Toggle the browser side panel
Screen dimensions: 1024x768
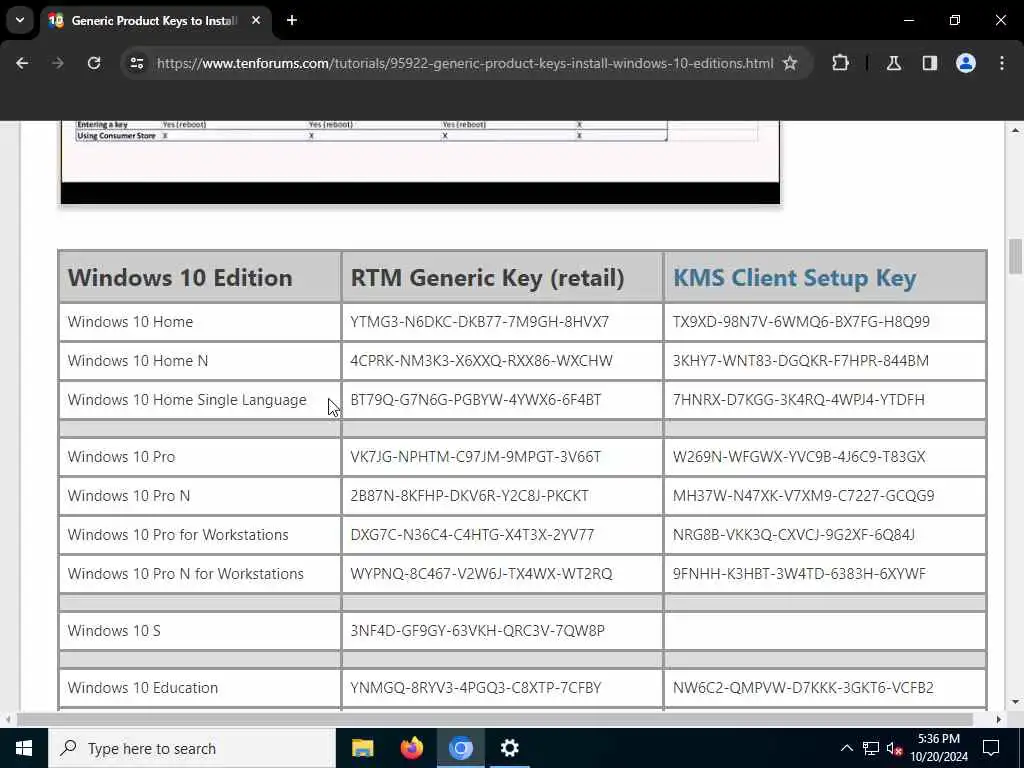click(930, 63)
